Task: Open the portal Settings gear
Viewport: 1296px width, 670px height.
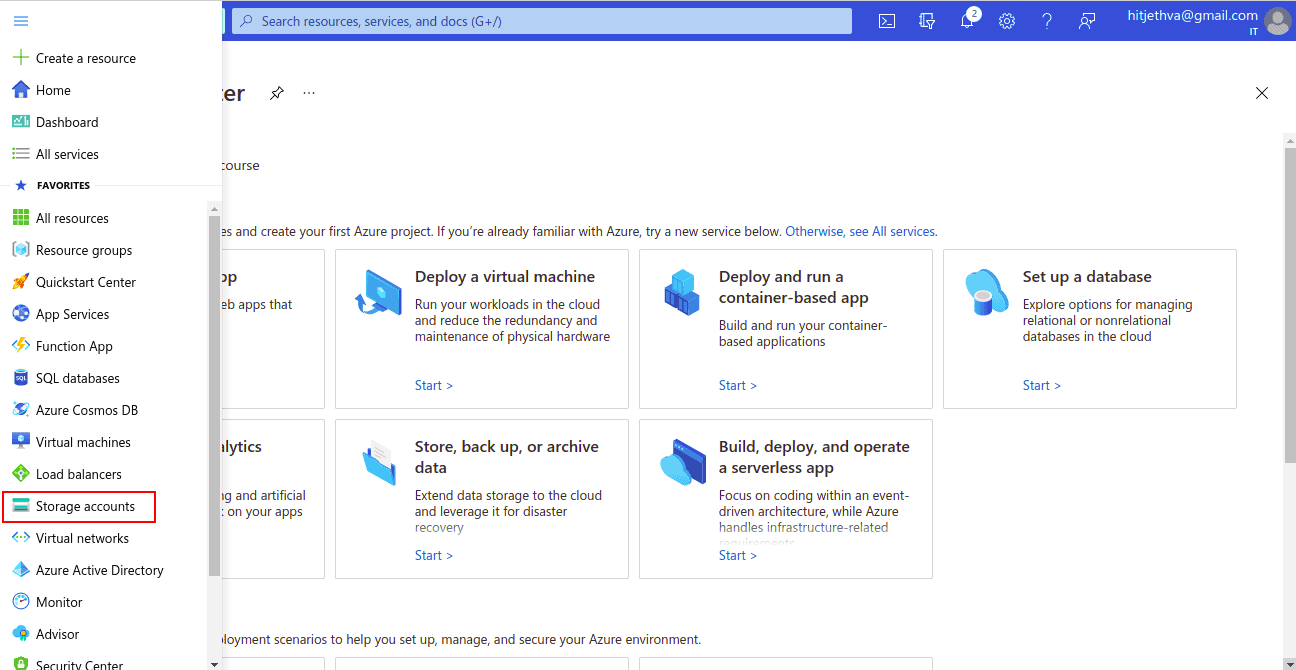Action: click(1007, 21)
